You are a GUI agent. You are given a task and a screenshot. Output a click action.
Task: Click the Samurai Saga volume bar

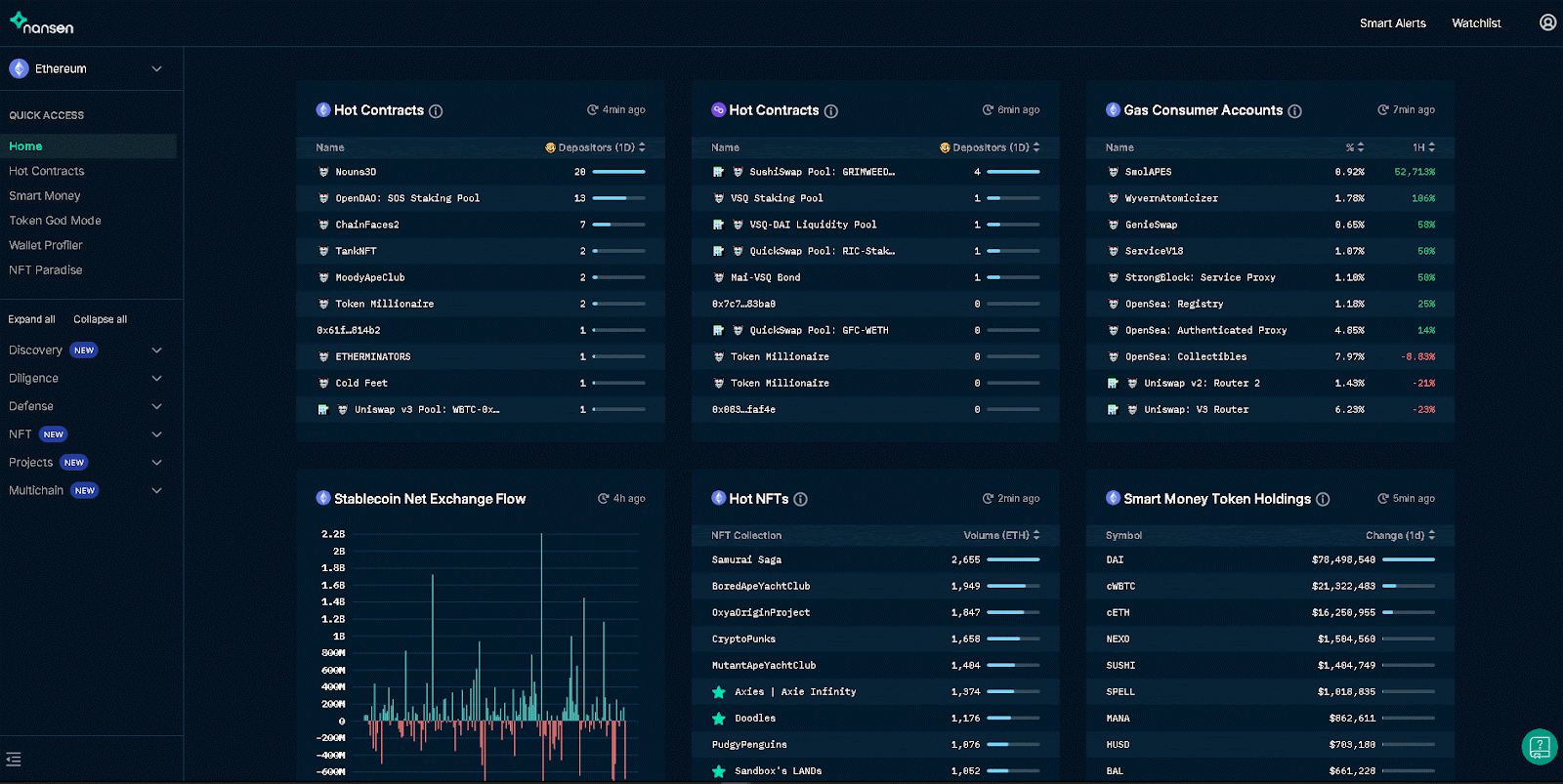click(x=1013, y=560)
